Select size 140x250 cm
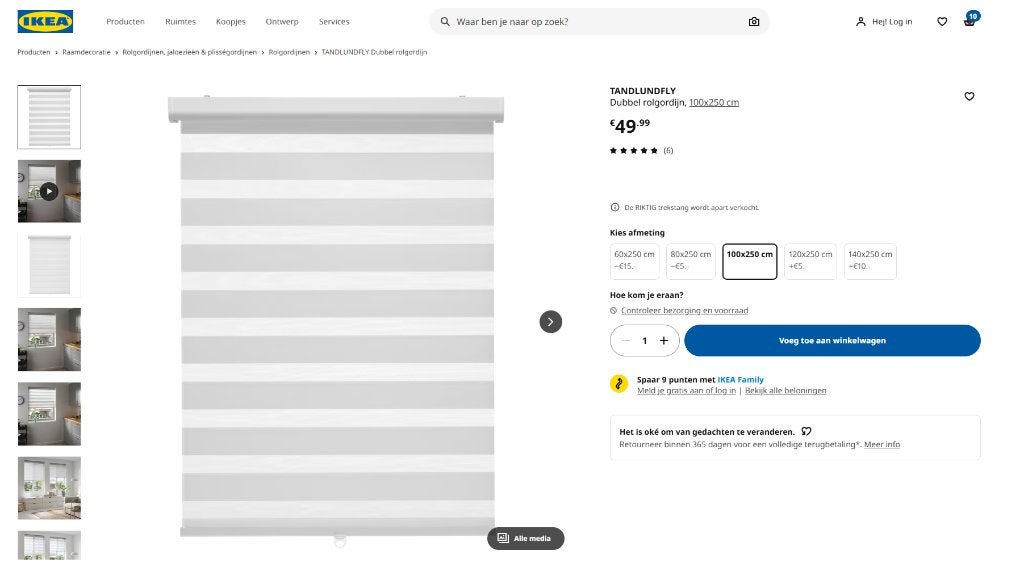 tap(870, 261)
